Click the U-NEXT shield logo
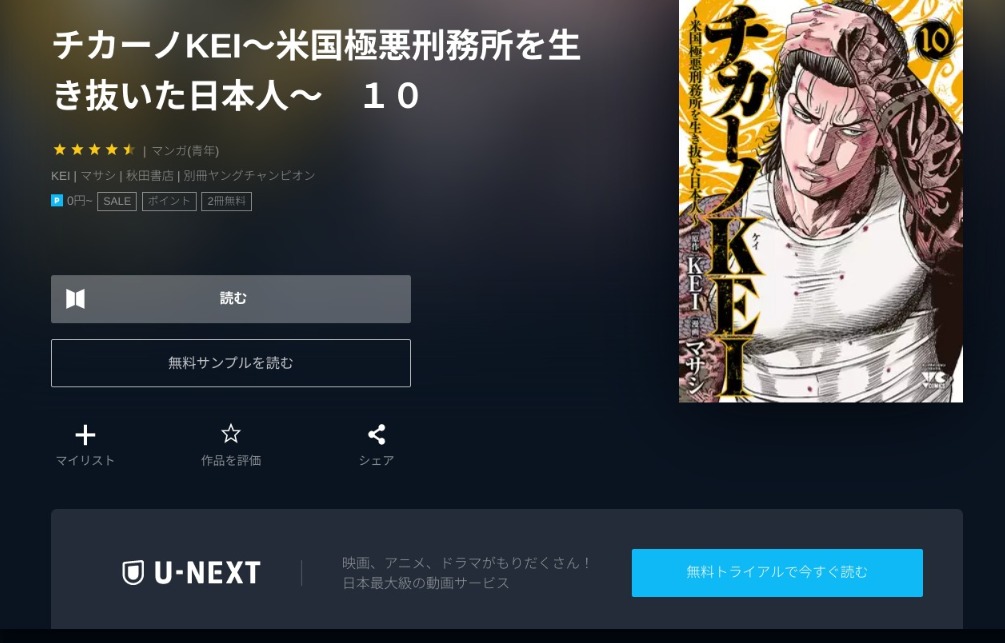The image size is (1005, 643). 133,572
